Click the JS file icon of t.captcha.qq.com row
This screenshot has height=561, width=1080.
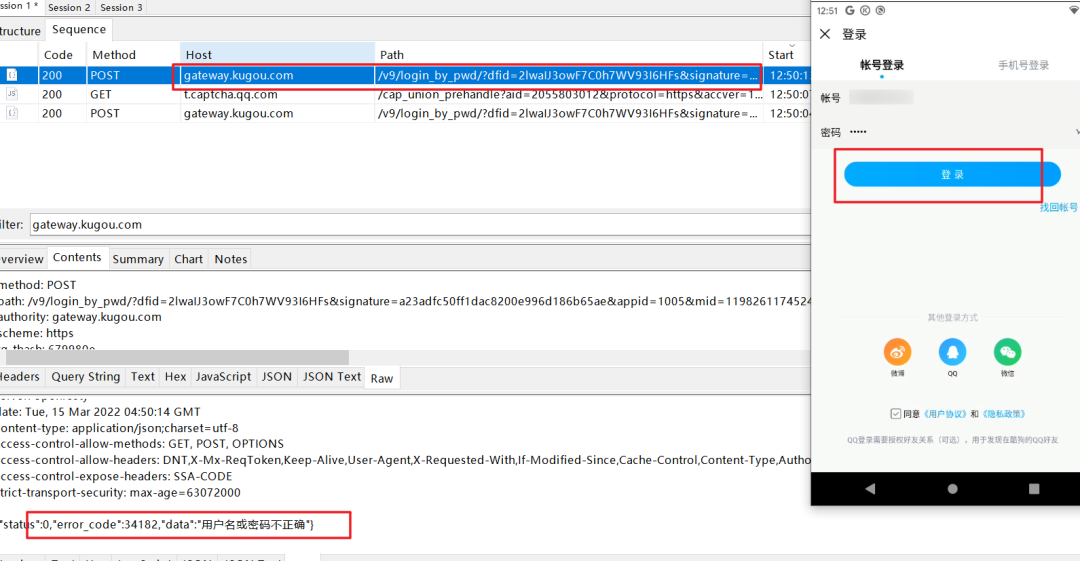pos(12,94)
